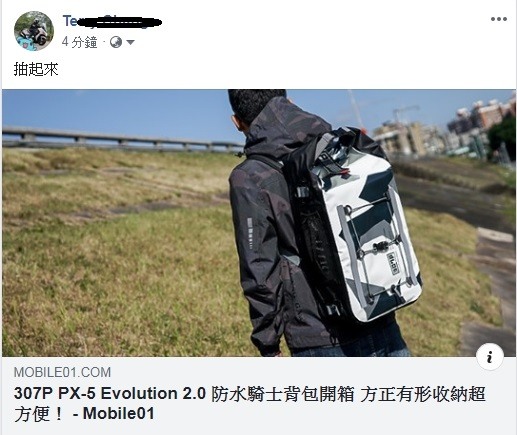517x435 pixels.
Task: Expand the audience dropdown arrow
Action: [130, 42]
